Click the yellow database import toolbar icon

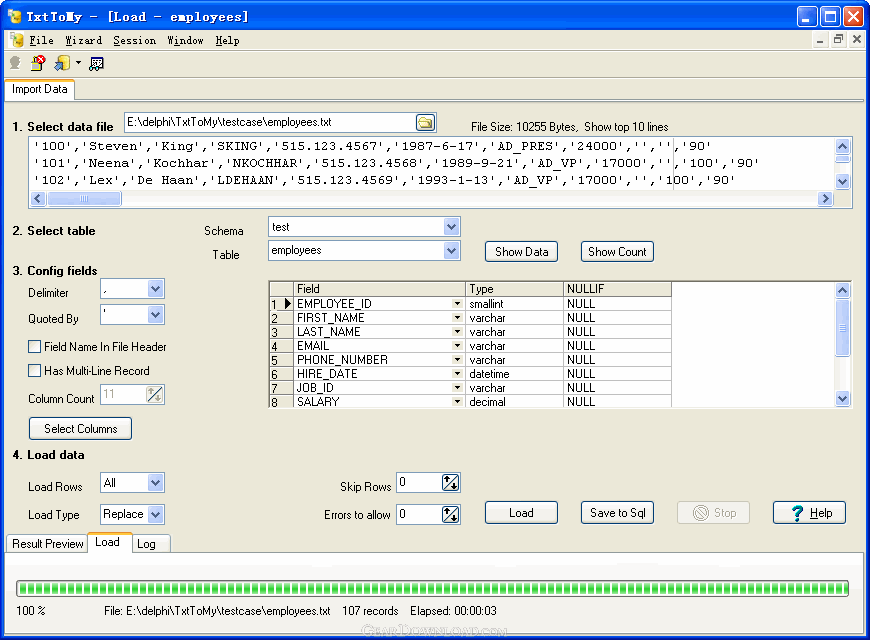tap(62, 63)
